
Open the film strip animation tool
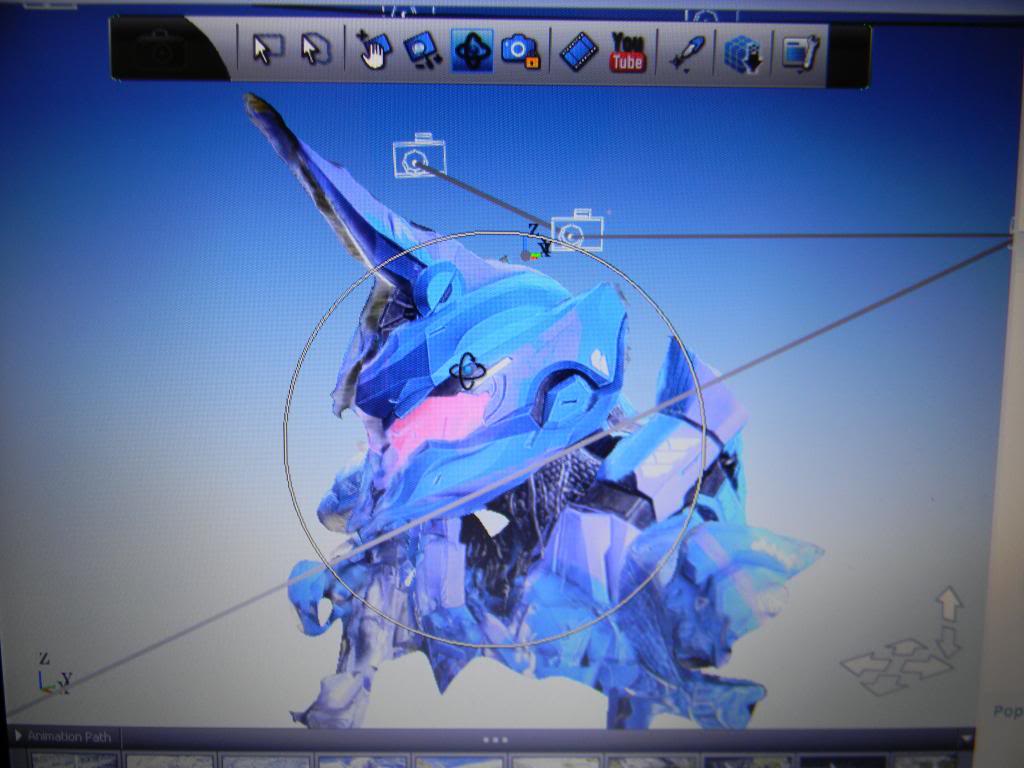579,51
